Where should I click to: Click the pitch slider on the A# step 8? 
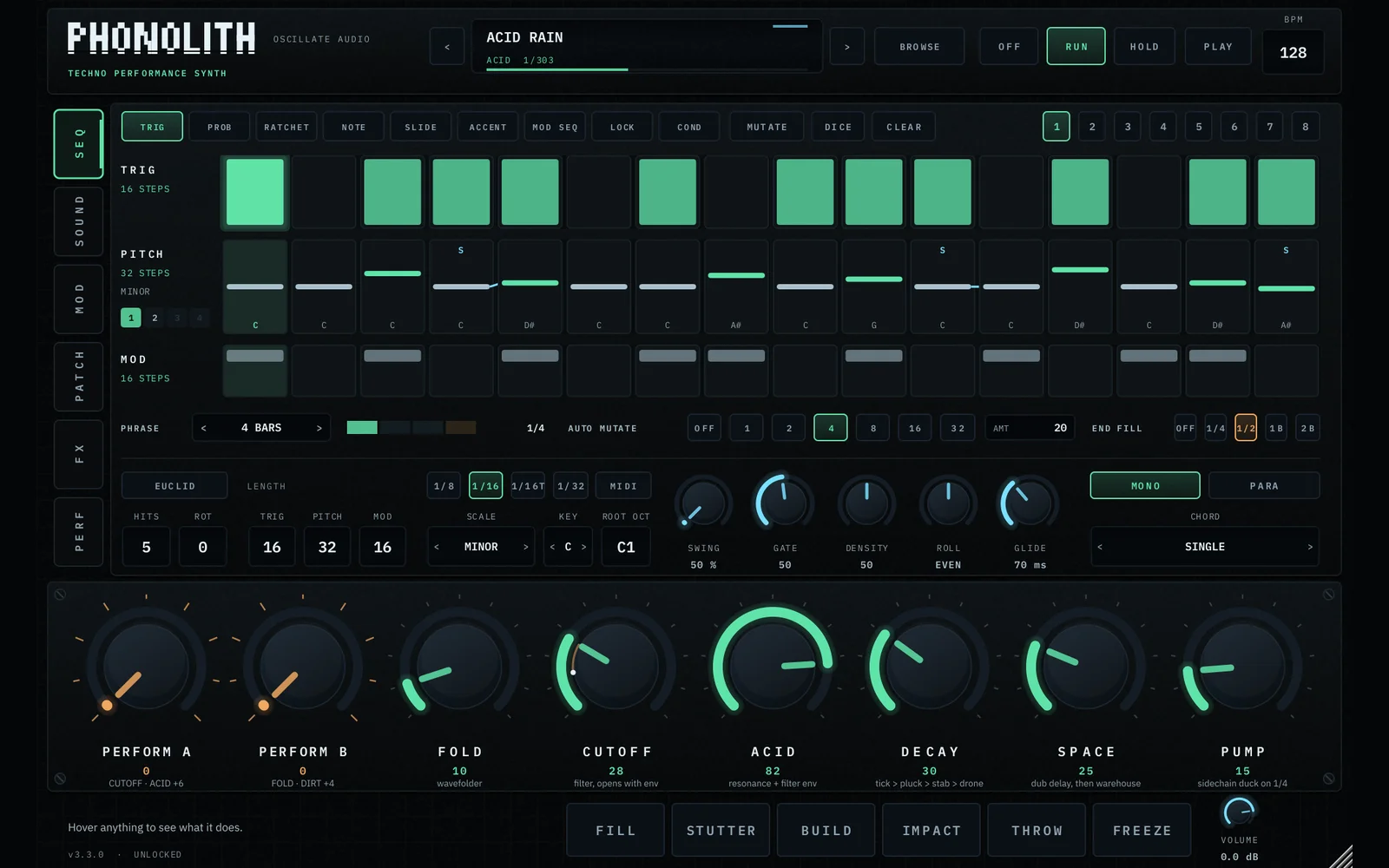coord(736,275)
